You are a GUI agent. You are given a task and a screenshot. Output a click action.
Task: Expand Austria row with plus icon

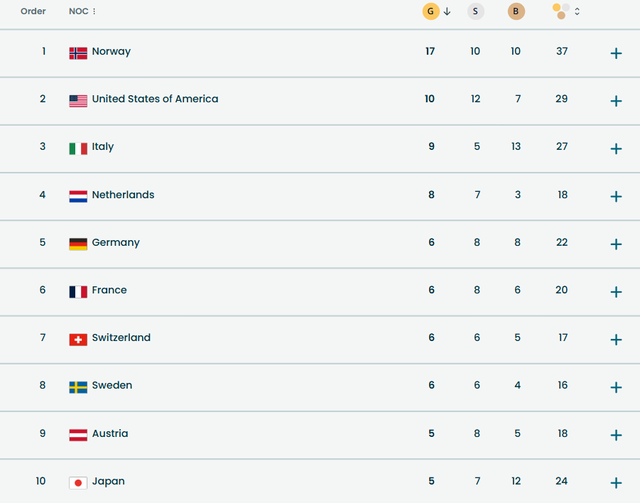click(x=616, y=435)
